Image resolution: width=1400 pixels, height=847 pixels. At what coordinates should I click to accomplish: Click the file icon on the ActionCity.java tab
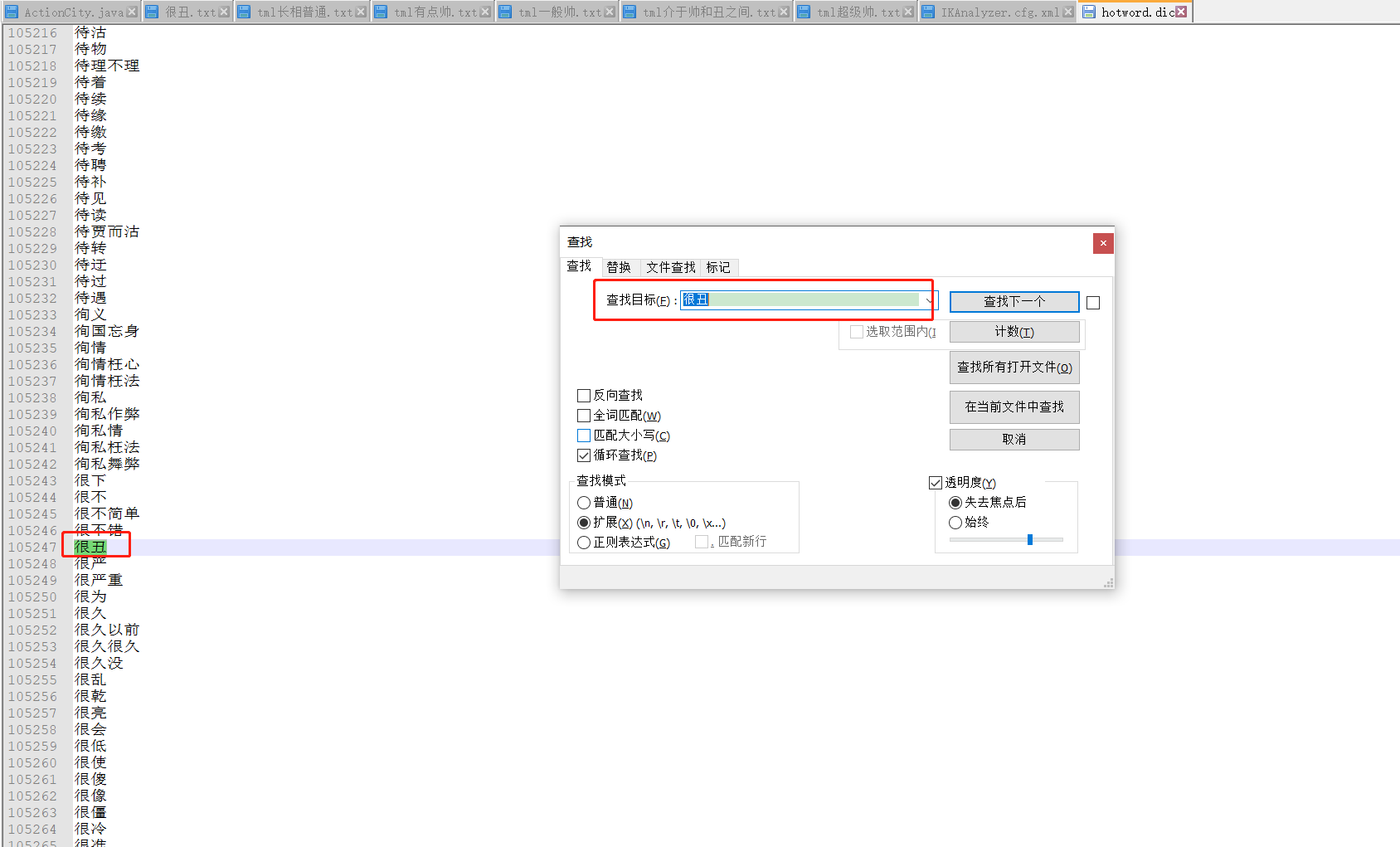tap(12, 11)
